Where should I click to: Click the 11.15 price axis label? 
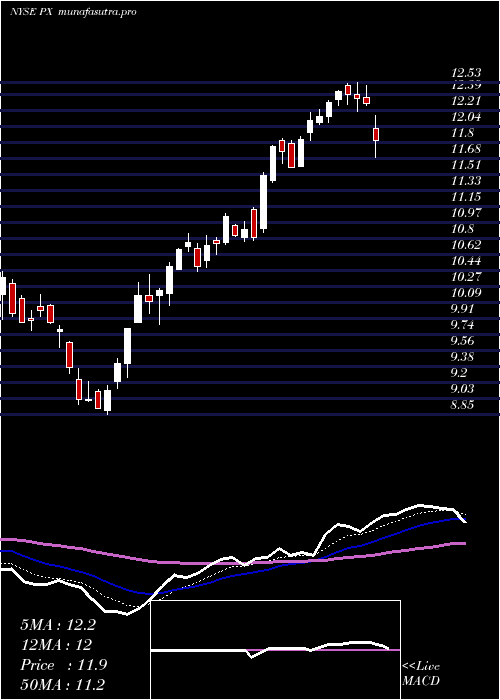pos(466,197)
